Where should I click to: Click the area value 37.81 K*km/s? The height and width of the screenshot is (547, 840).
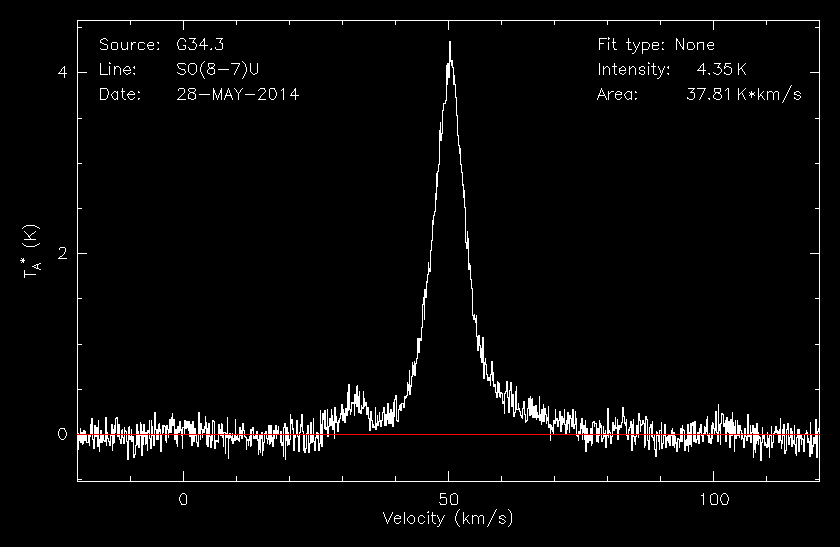[744, 94]
